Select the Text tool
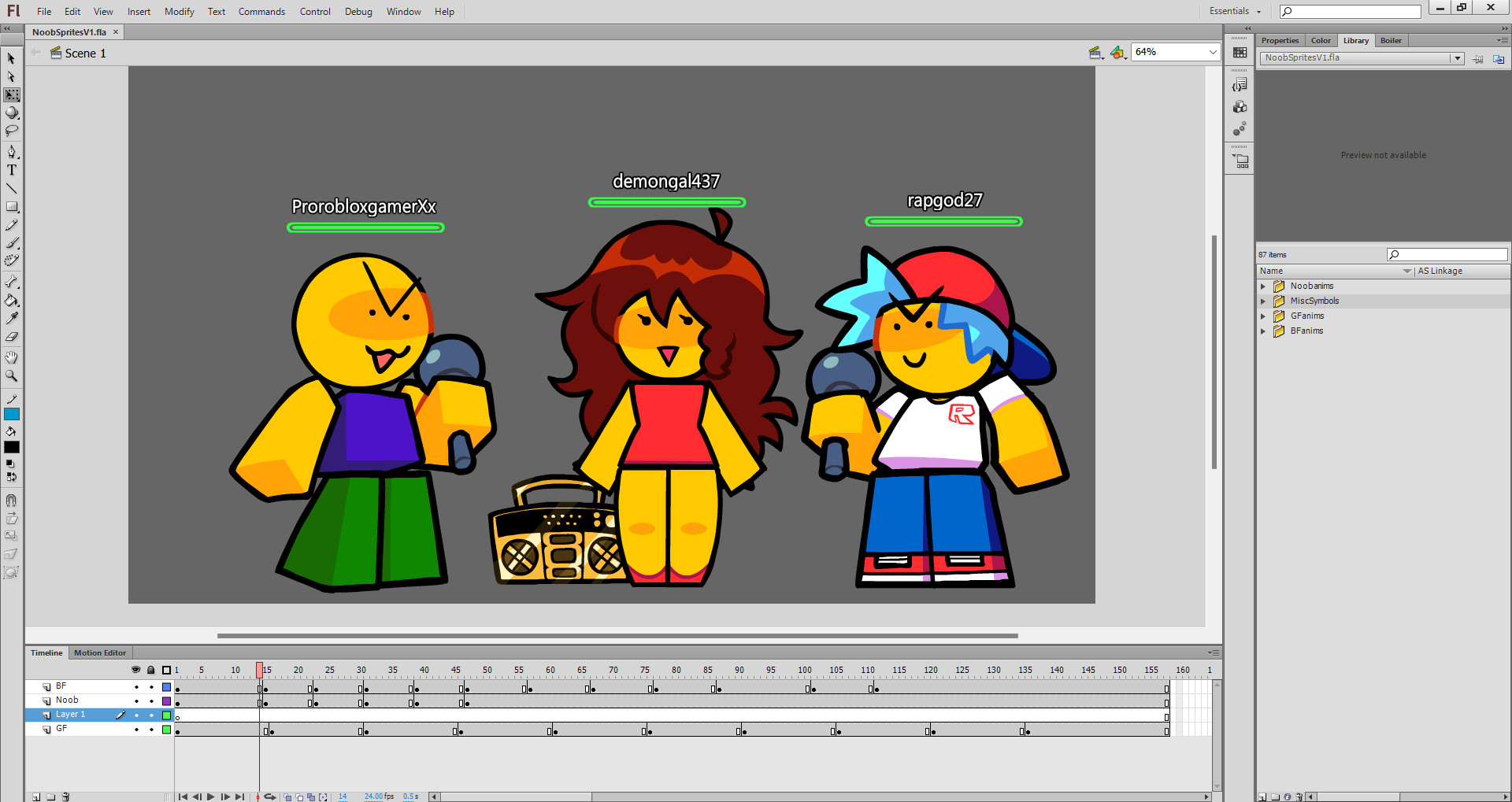The width and height of the screenshot is (1512, 802). [x=12, y=169]
